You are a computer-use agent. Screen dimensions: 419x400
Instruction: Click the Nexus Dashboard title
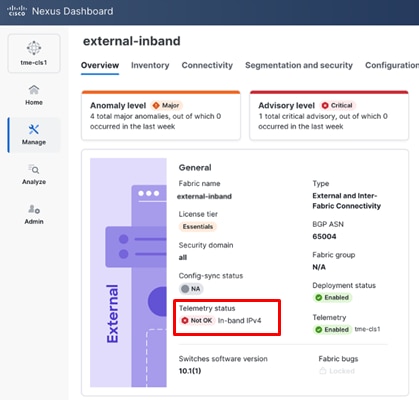tap(73, 11)
